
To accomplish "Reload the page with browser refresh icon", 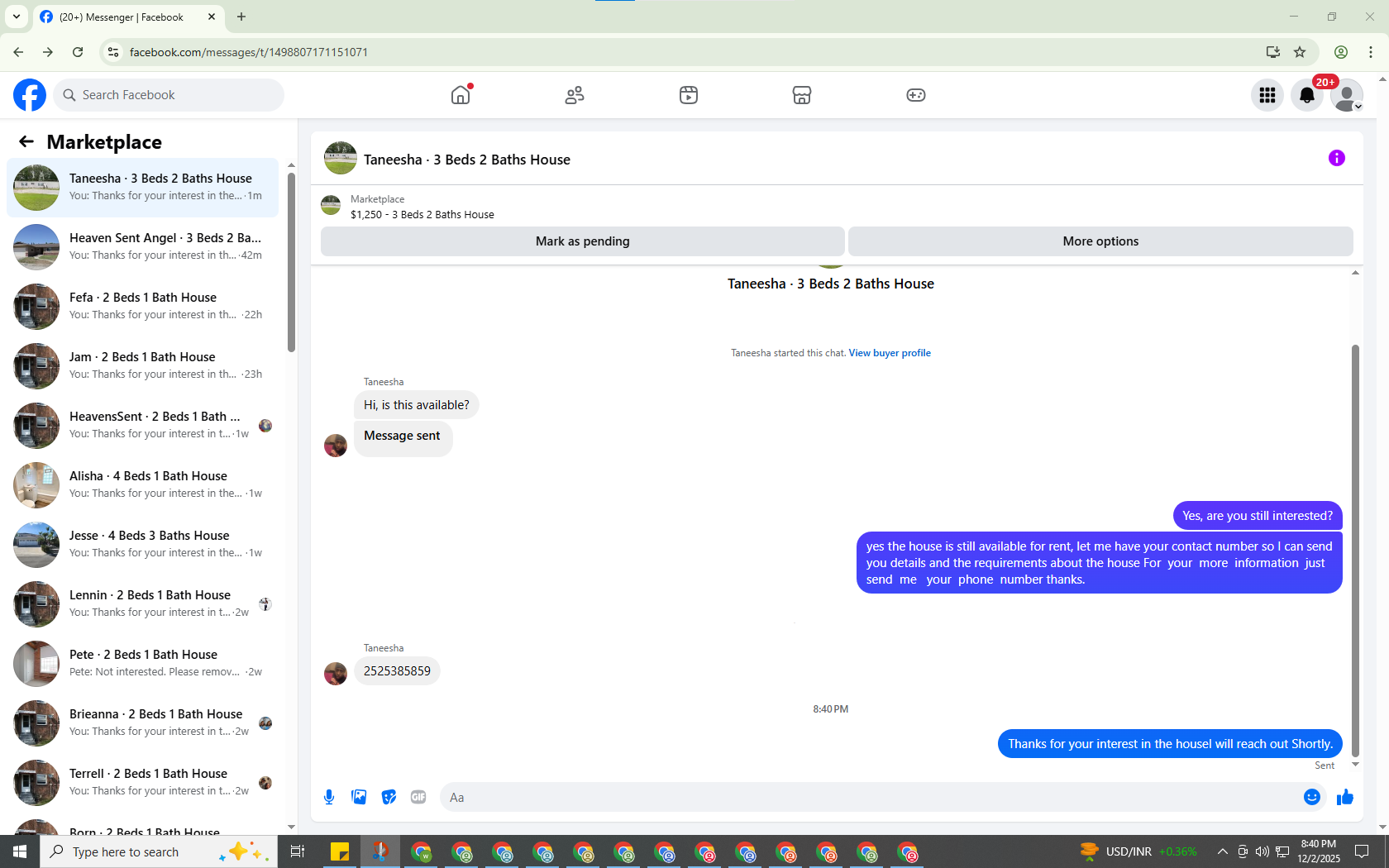I will (x=78, y=52).
